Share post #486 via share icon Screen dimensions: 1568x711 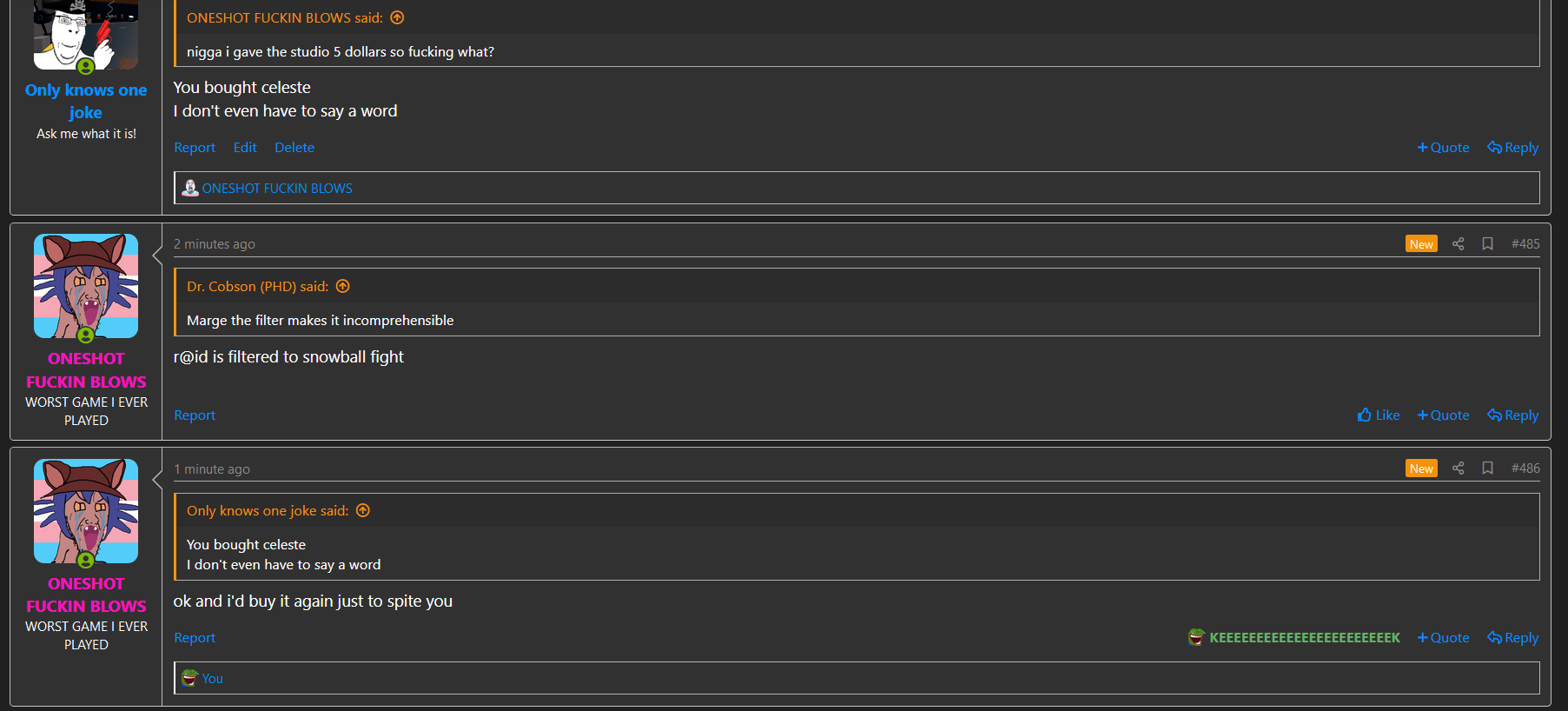[1459, 468]
